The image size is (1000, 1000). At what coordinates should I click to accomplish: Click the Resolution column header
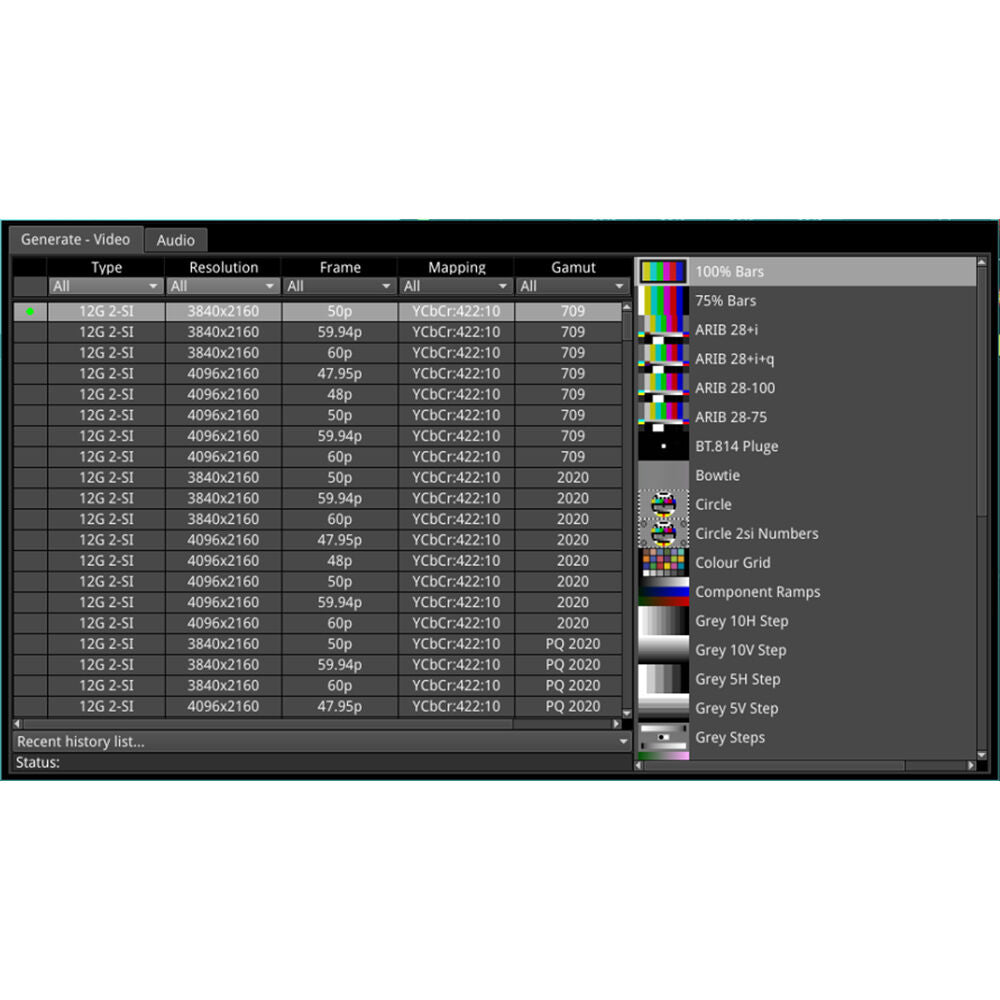[223, 267]
